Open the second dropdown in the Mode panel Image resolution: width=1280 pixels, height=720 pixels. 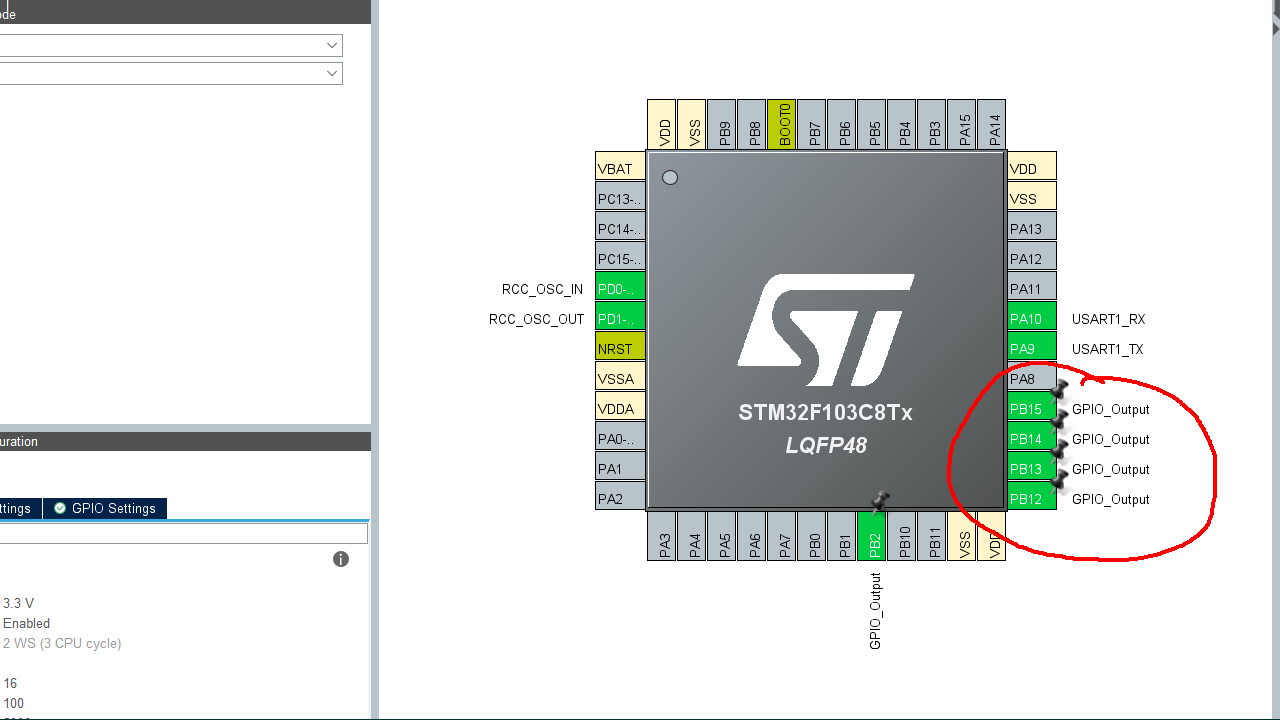pos(331,73)
